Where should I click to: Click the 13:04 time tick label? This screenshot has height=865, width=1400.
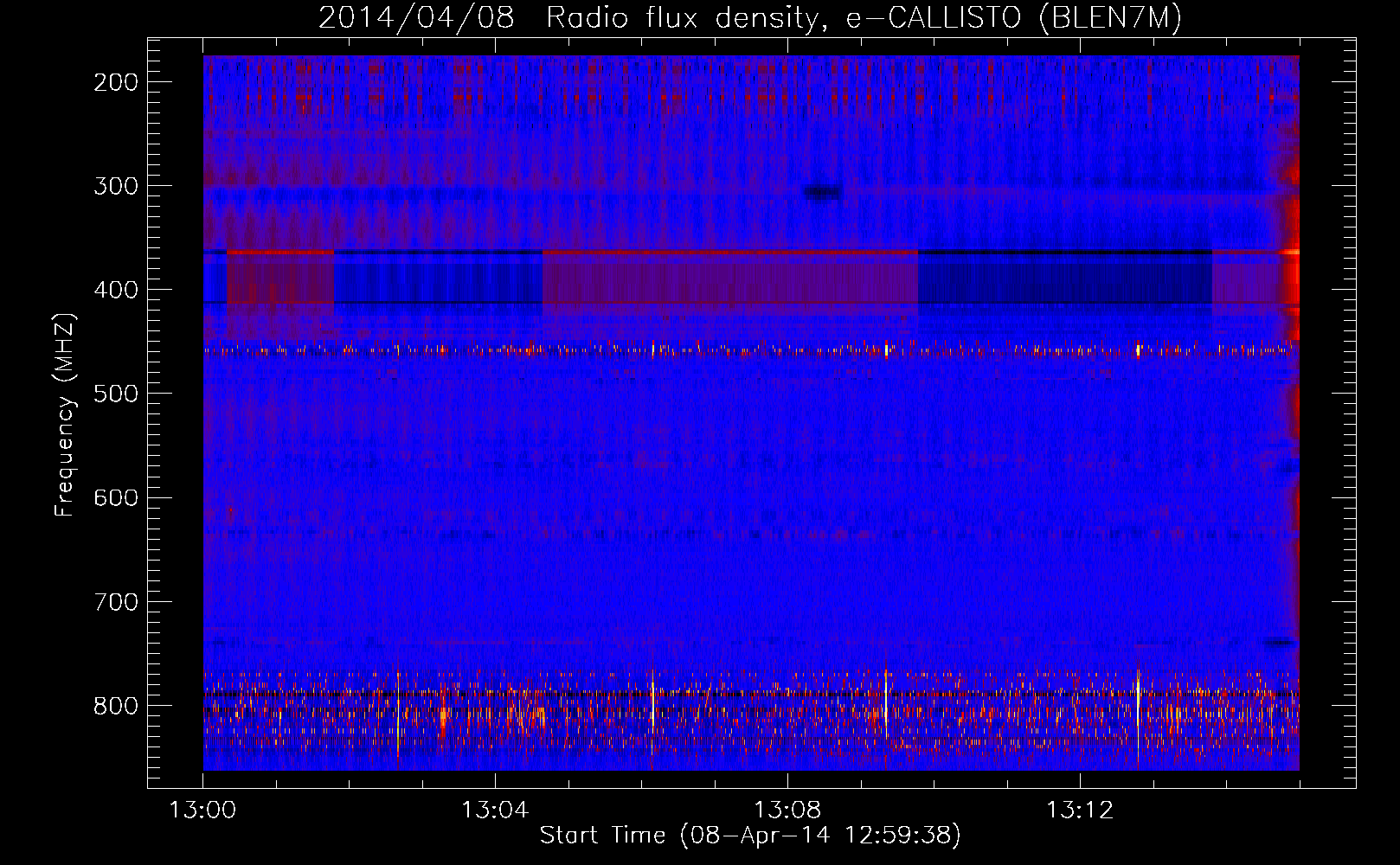pos(495,811)
